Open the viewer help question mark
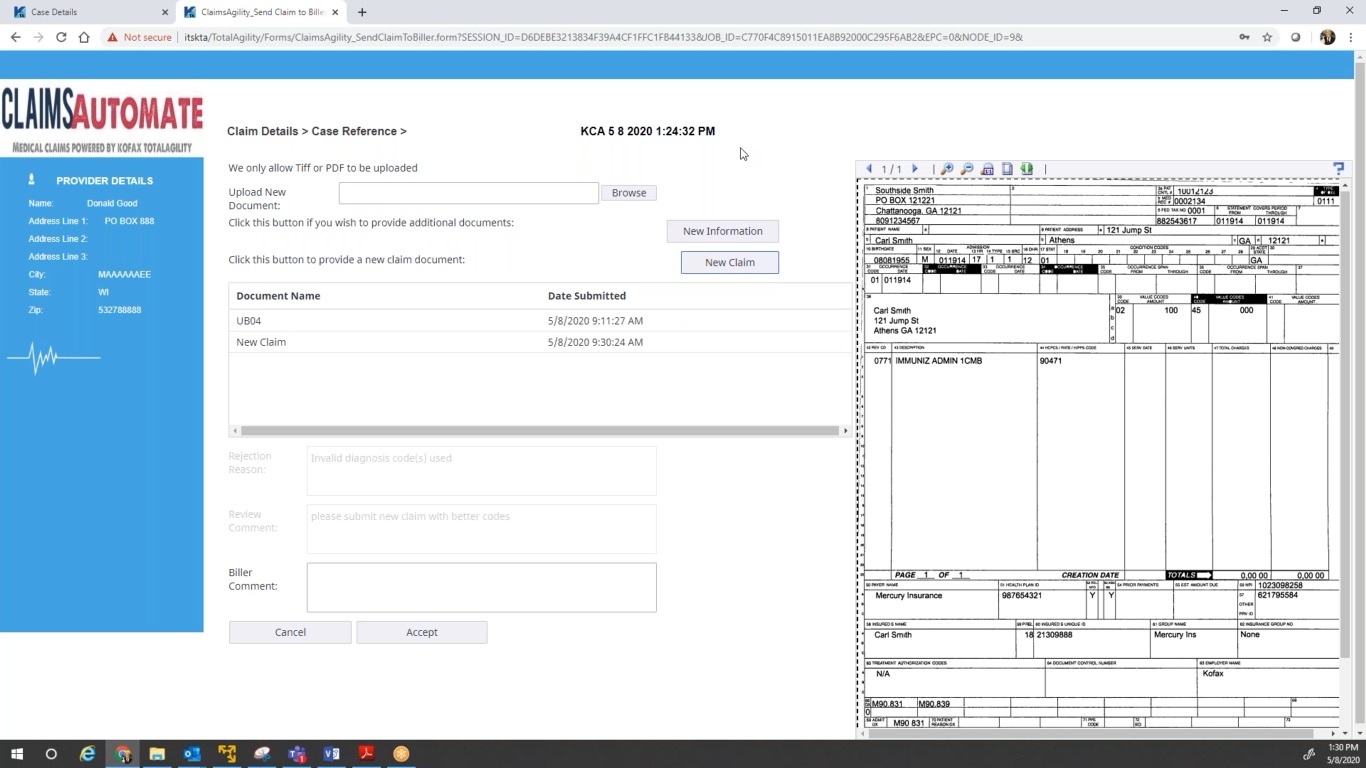Viewport: 1366px width, 768px height. 1338,168
